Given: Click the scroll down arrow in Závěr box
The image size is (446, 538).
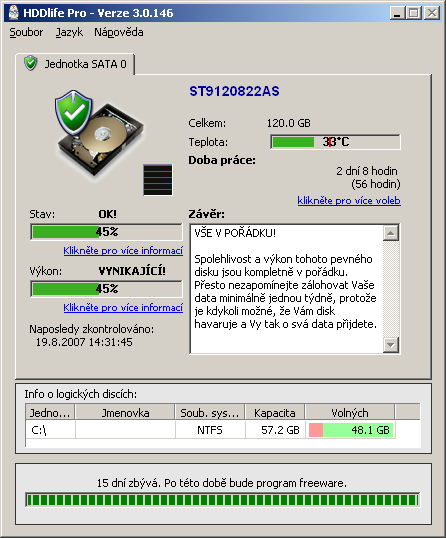Looking at the screenshot, I should (391, 345).
